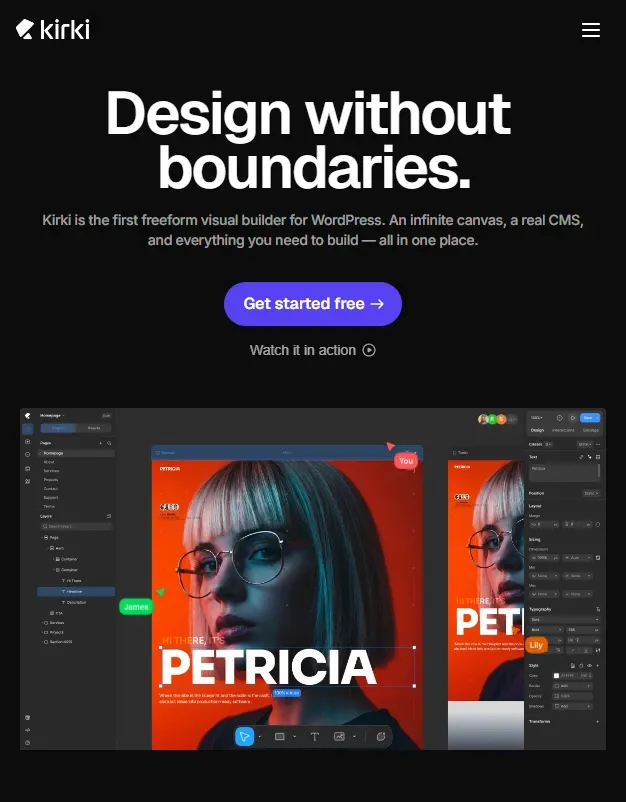Expand the Services layer in the Layers tree
This screenshot has height=802, width=626.
click(42, 623)
